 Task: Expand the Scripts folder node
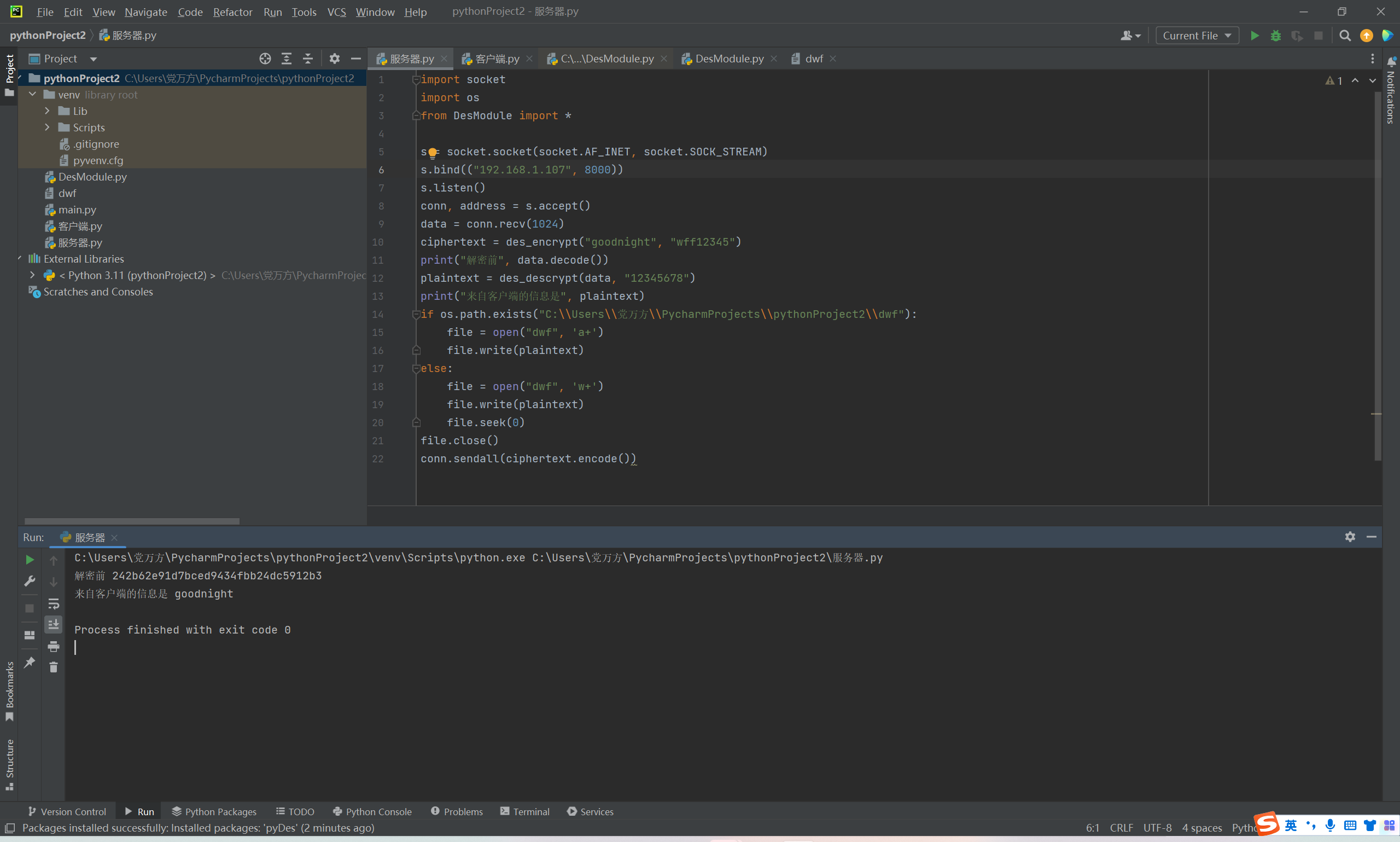tap(47, 127)
